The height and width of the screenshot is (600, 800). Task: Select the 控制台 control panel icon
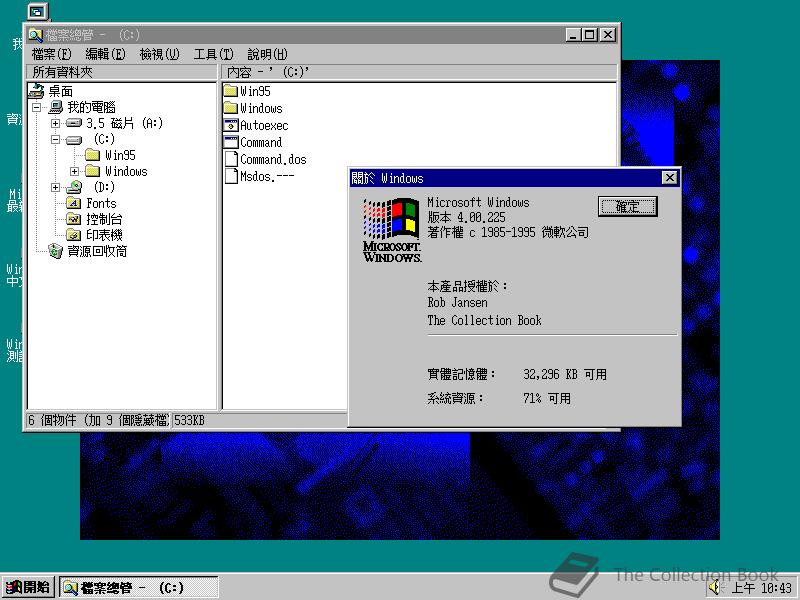tap(73, 219)
